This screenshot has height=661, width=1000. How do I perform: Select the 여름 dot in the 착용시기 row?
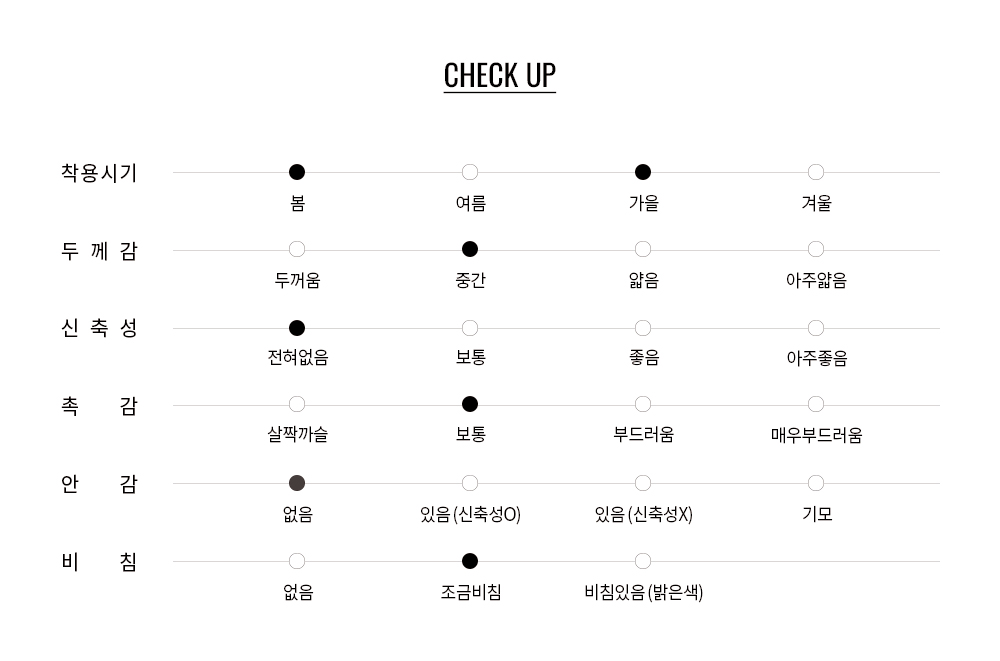point(470,172)
